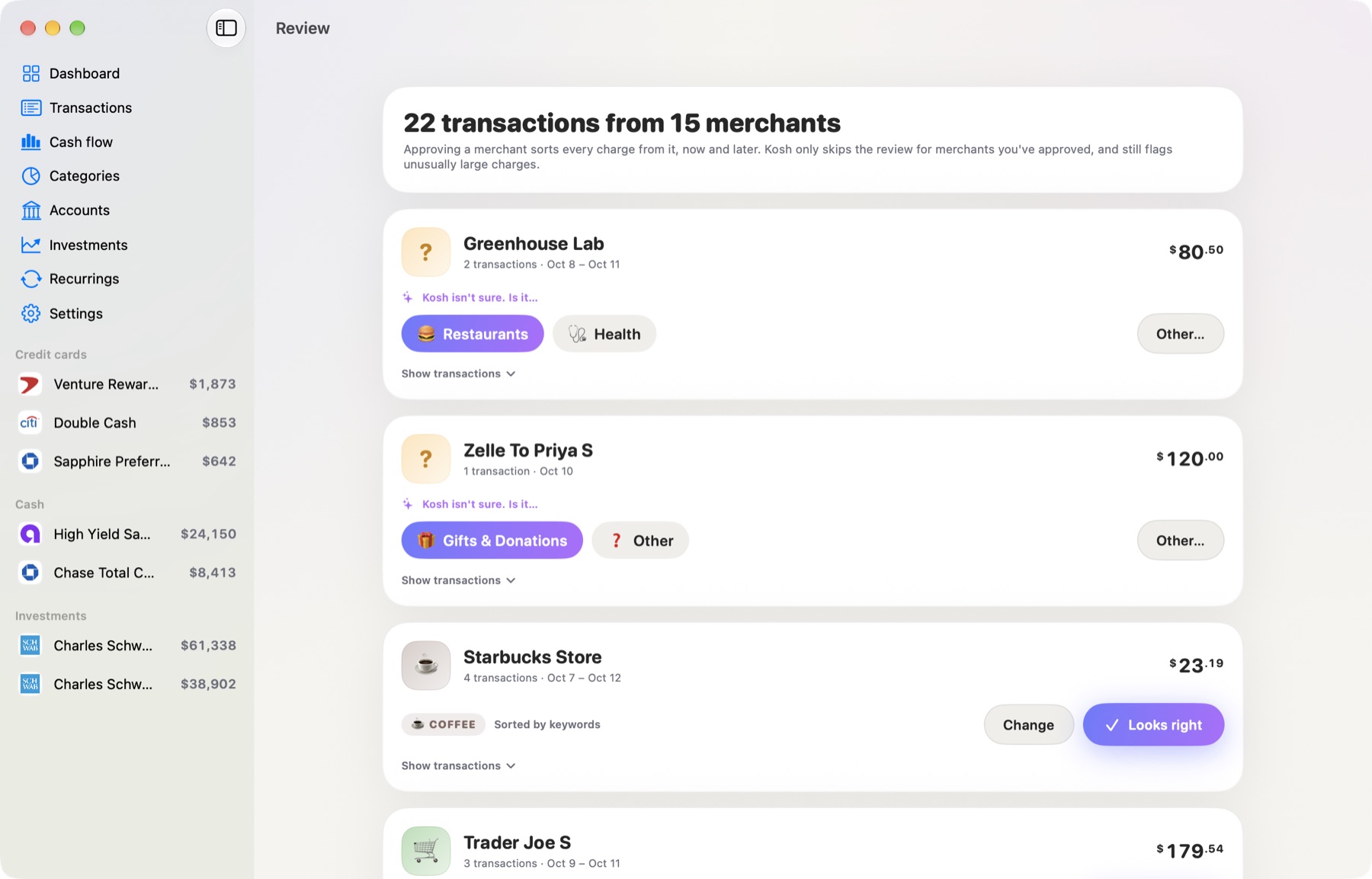Click the Cash flow bar chart icon
The image size is (1372, 879).
31,142
